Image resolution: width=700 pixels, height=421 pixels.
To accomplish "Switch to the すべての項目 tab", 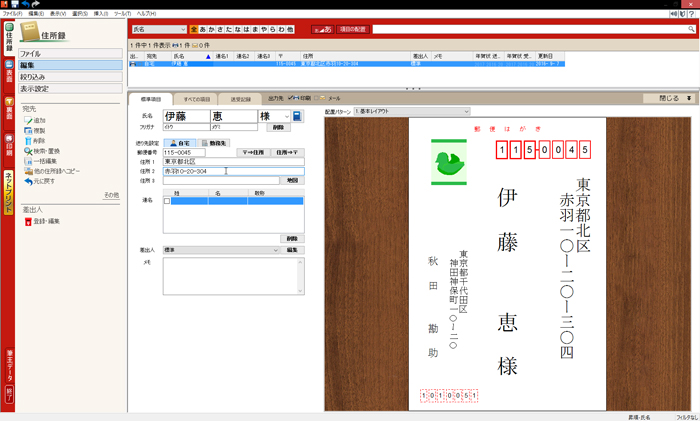I will coord(198,99).
